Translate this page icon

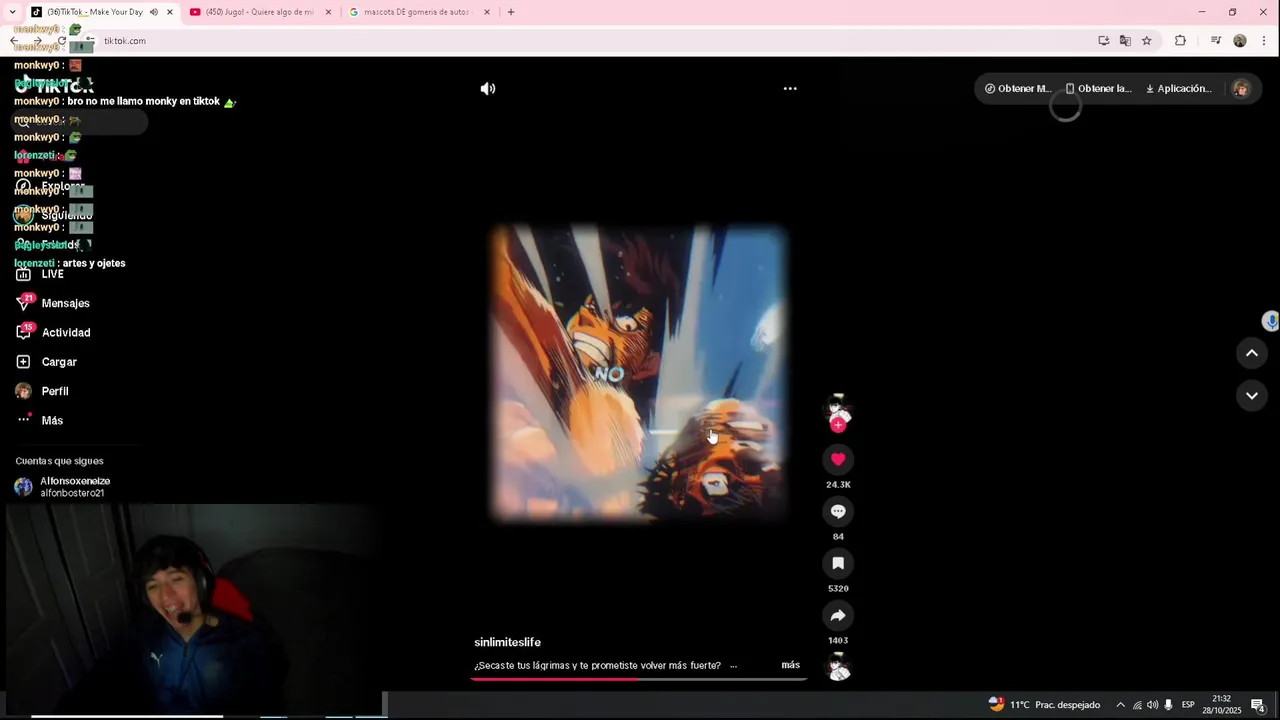1125,41
